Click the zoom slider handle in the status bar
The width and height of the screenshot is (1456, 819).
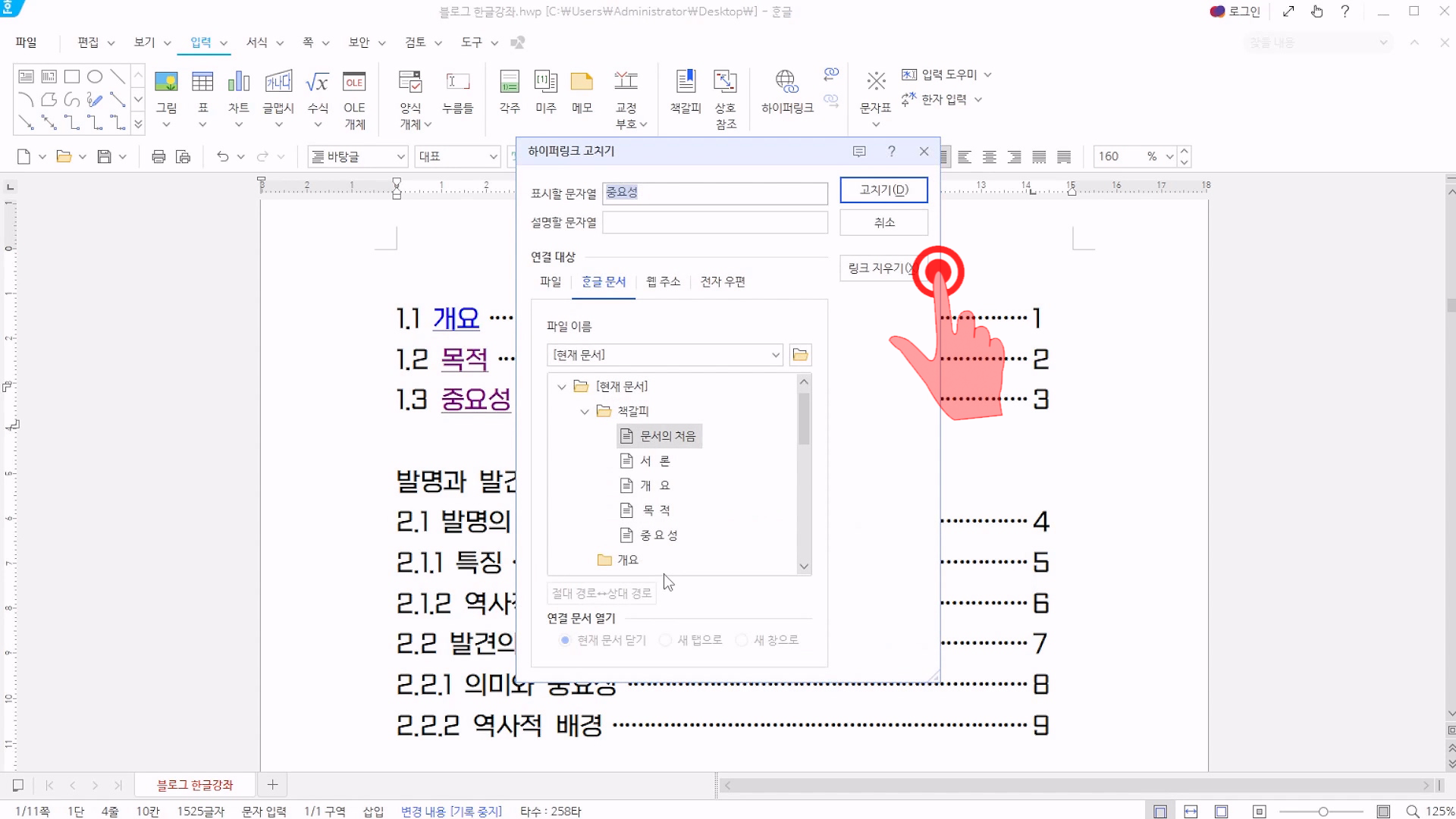click(x=1323, y=811)
